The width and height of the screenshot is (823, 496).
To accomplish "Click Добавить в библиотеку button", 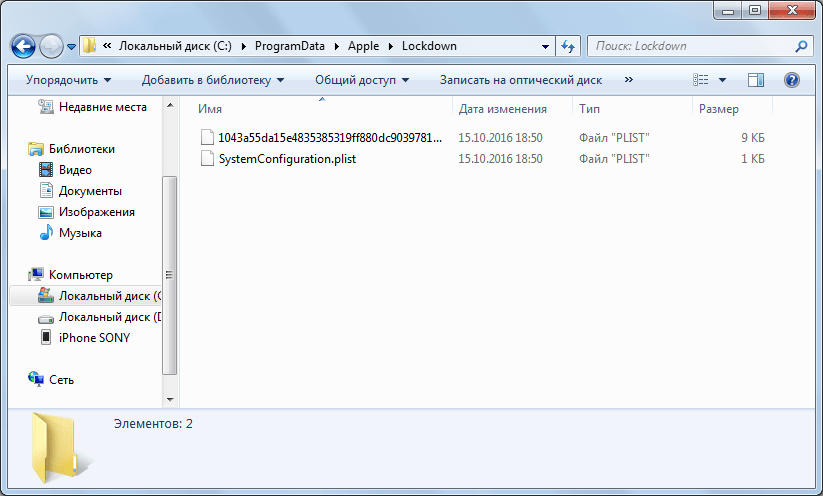I will click(212, 80).
